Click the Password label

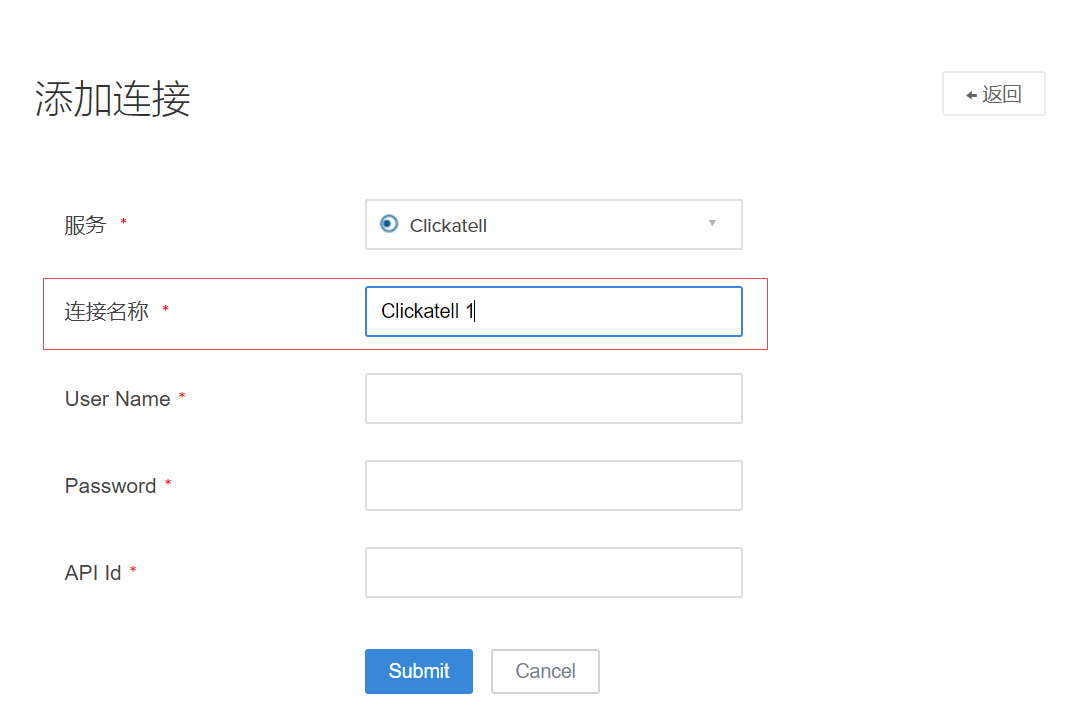point(110,486)
